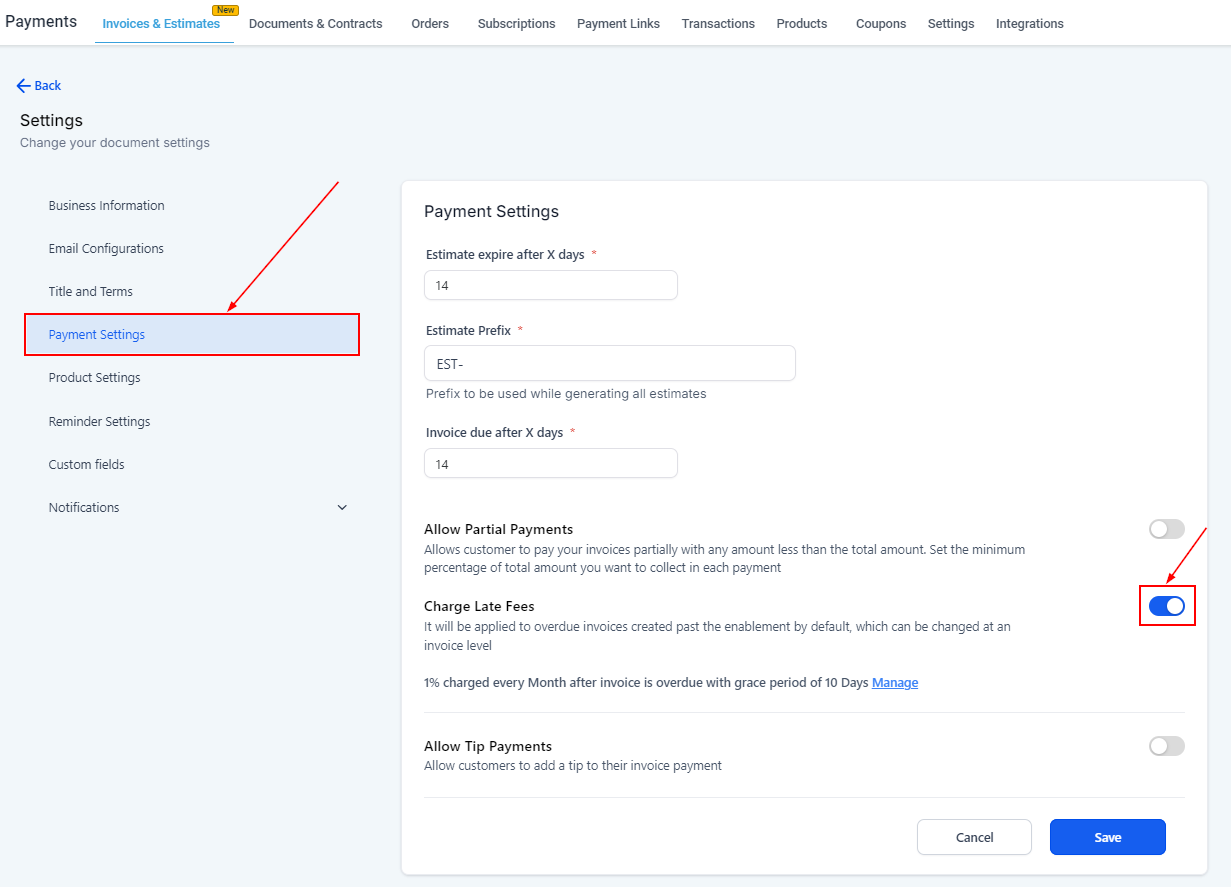
Task: Open the Transactions tab
Action: (x=718, y=23)
